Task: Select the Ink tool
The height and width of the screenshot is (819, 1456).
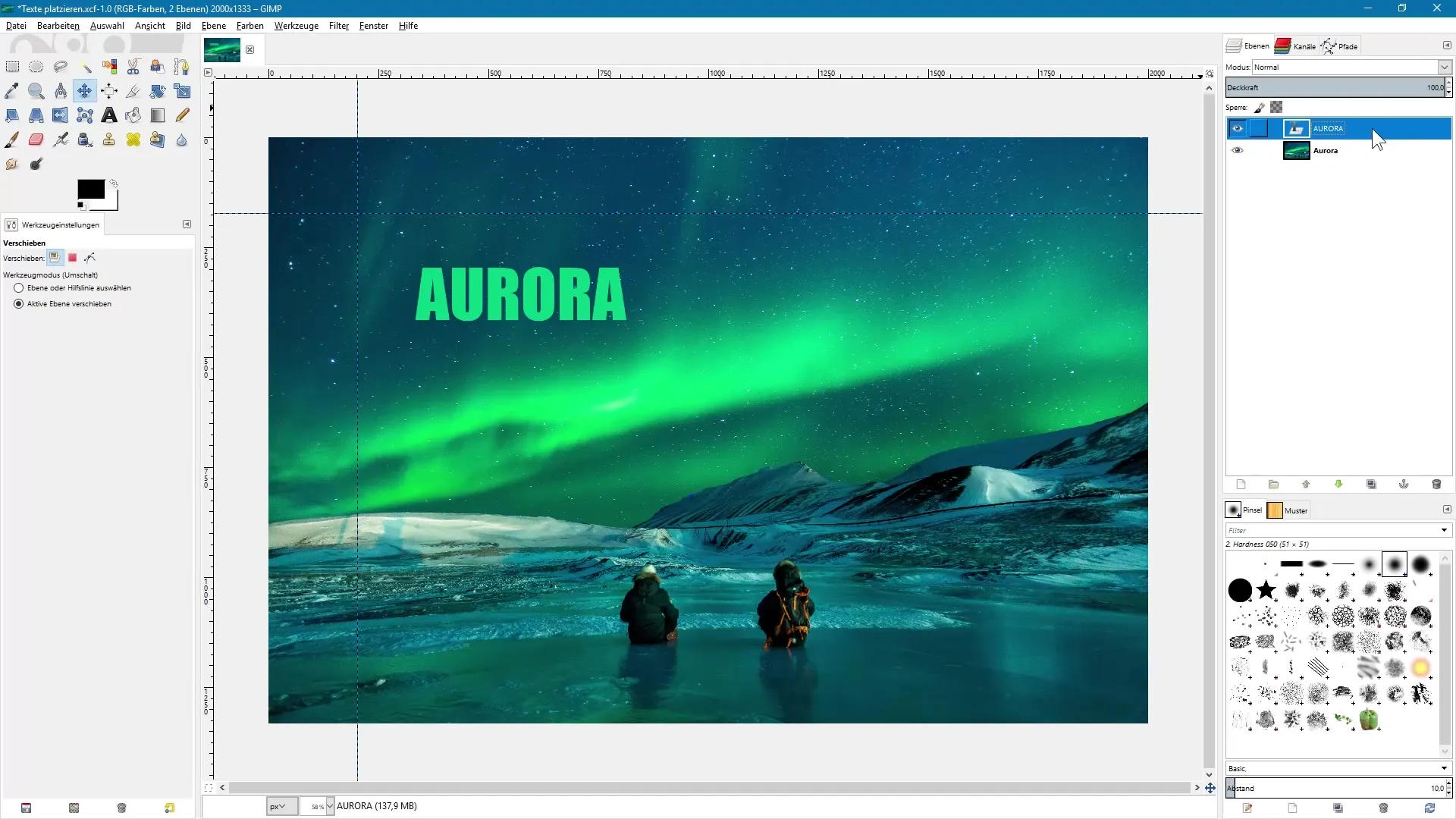Action: (85, 140)
